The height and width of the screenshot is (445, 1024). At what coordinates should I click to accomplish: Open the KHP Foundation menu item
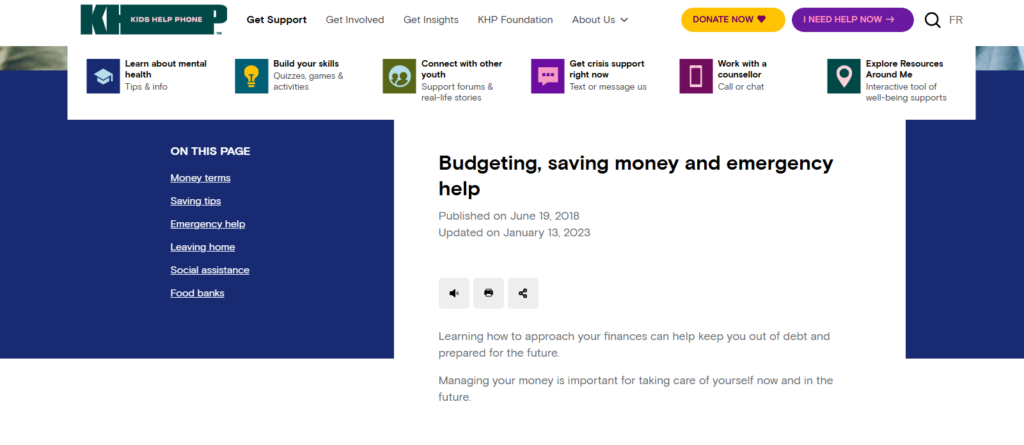515,20
